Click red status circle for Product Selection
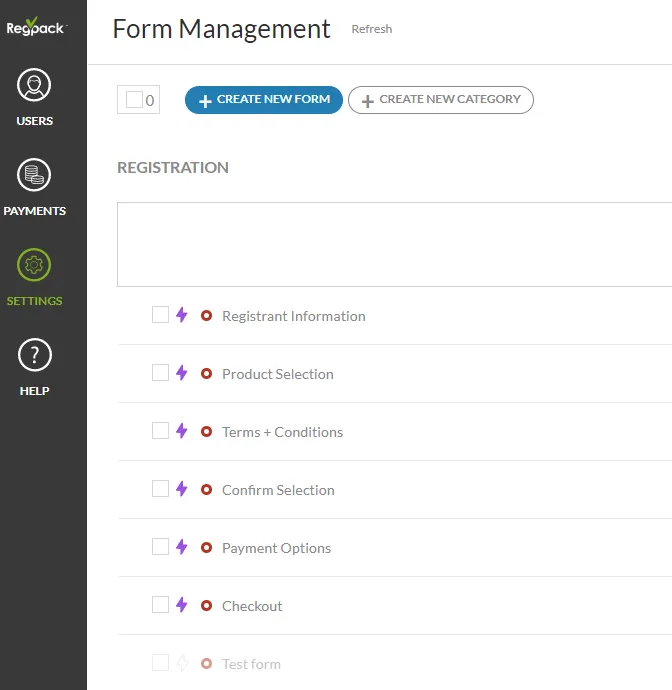The image size is (672, 690). click(x=206, y=374)
